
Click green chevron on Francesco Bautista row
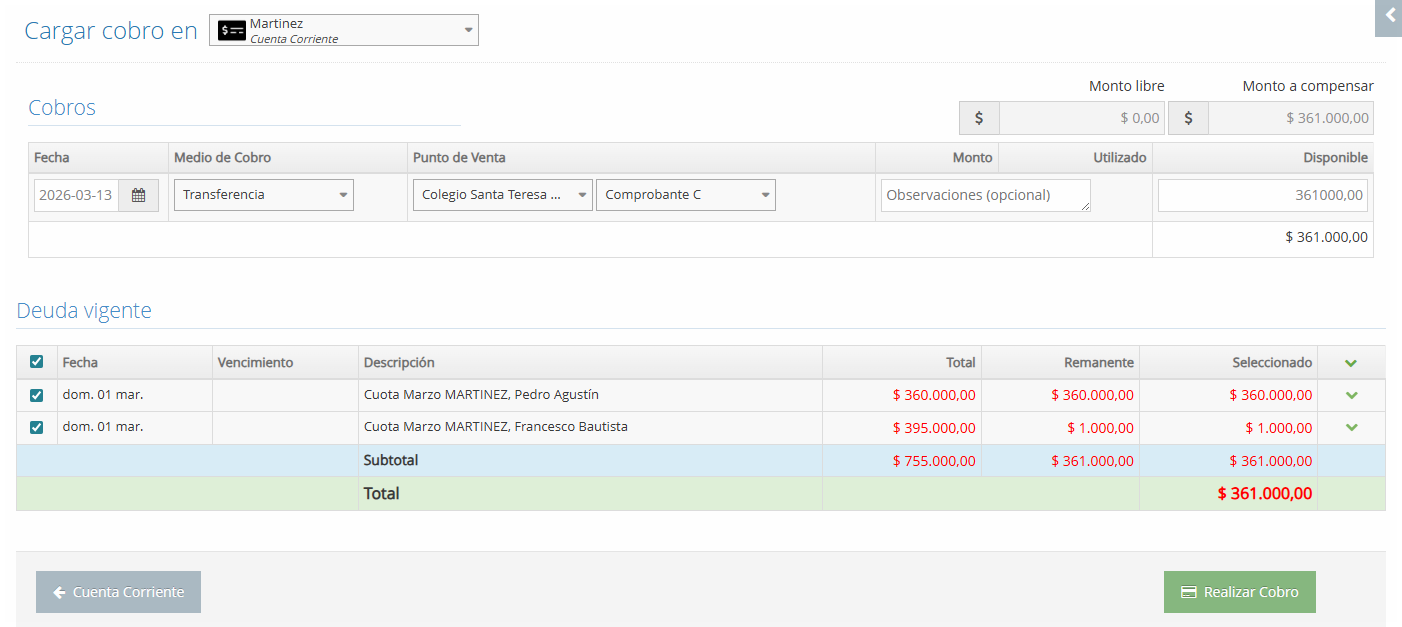click(x=1352, y=428)
